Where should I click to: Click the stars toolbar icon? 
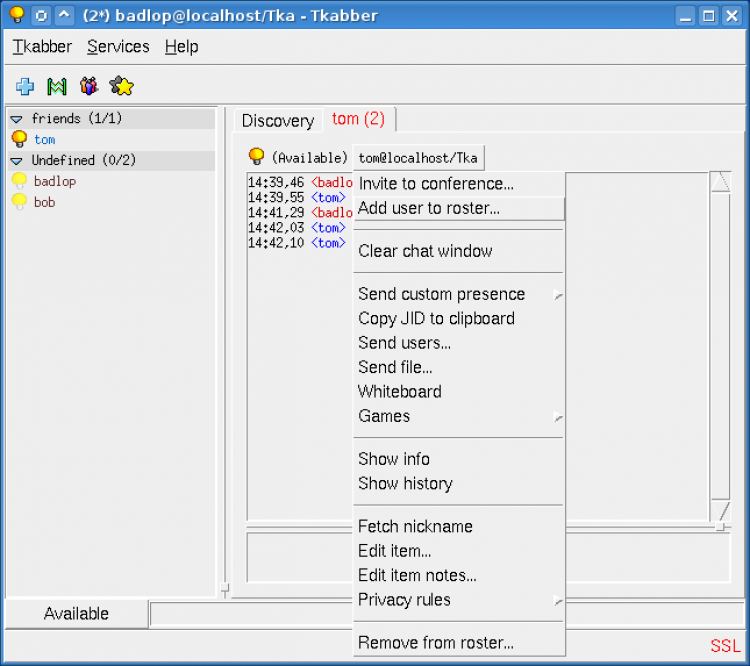[x=121, y=86]
